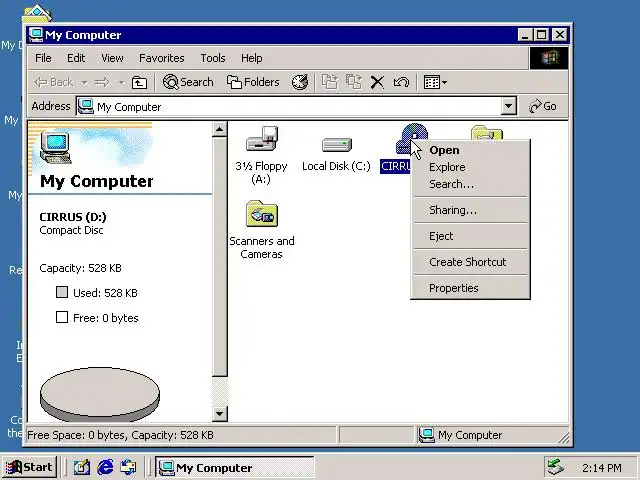Image resolution: width=640 pixels, height=480 pixels.
Task: Open the Back history dropdown arrow
Action: [x=84, y=82]
